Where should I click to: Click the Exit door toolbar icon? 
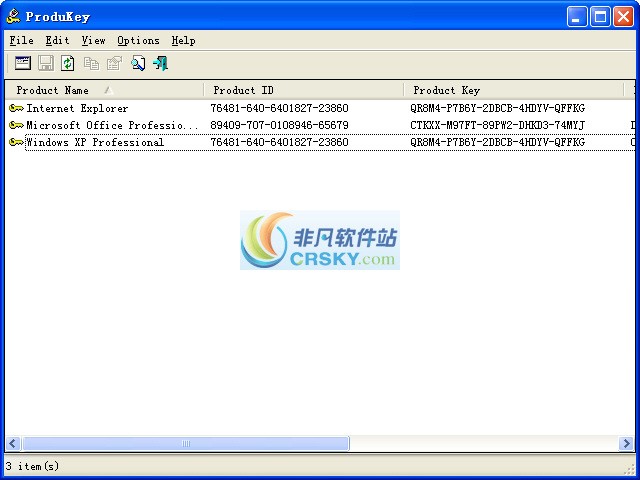pyautogui.click(x=160, y=63)
